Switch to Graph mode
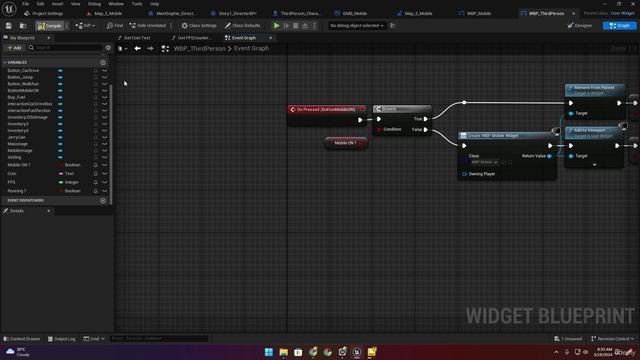The width and height of the screenshot is (640, 360). tap(619, 26)
